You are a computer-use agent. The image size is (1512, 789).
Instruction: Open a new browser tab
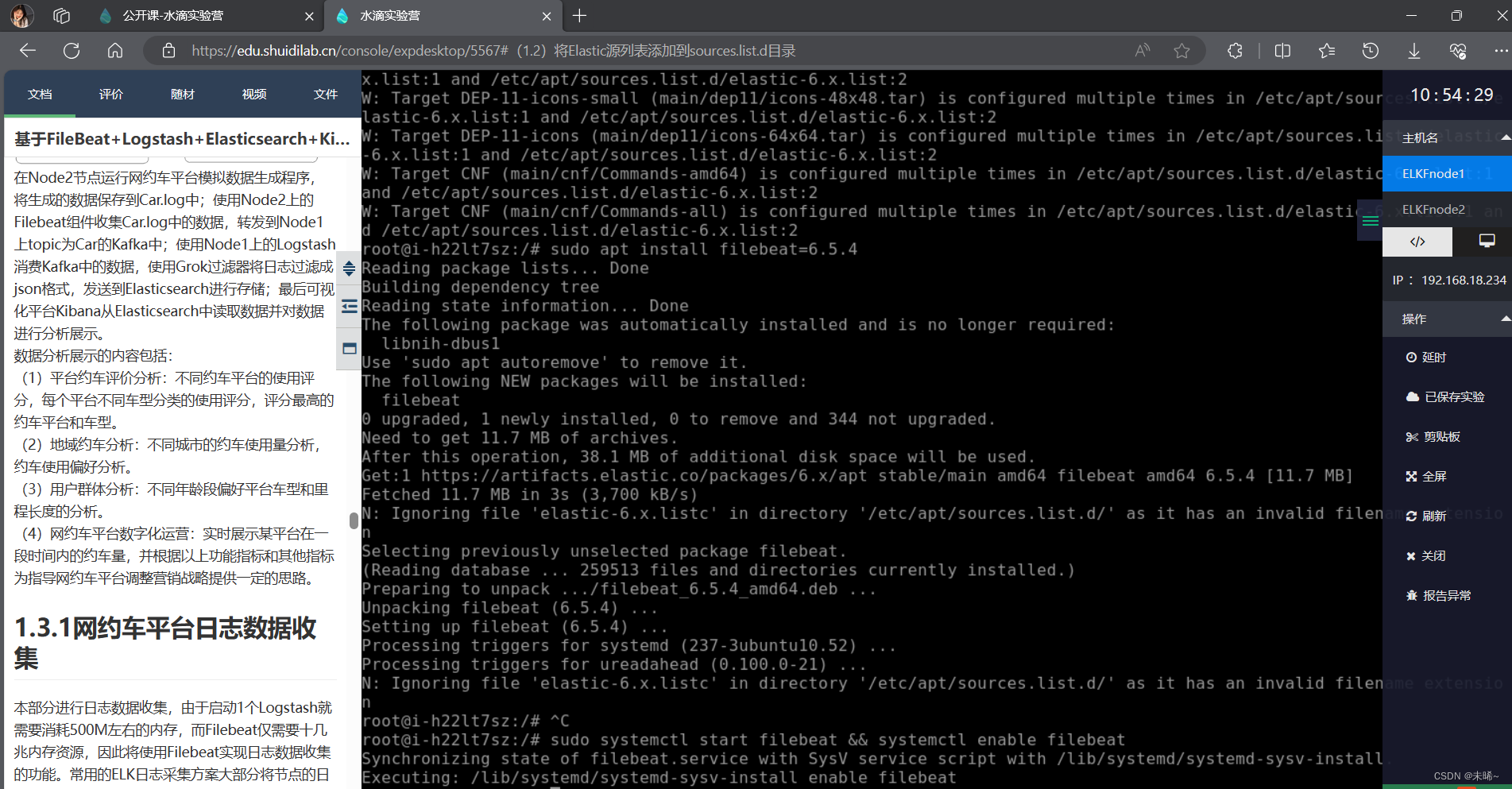pos(580,15)
